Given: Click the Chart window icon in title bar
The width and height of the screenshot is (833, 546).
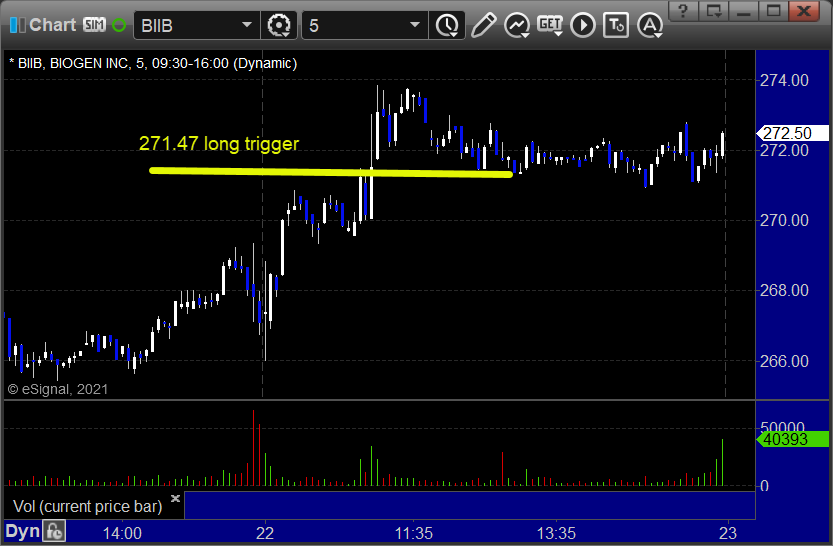Looking at the screenshot, I should click(16, 25).
